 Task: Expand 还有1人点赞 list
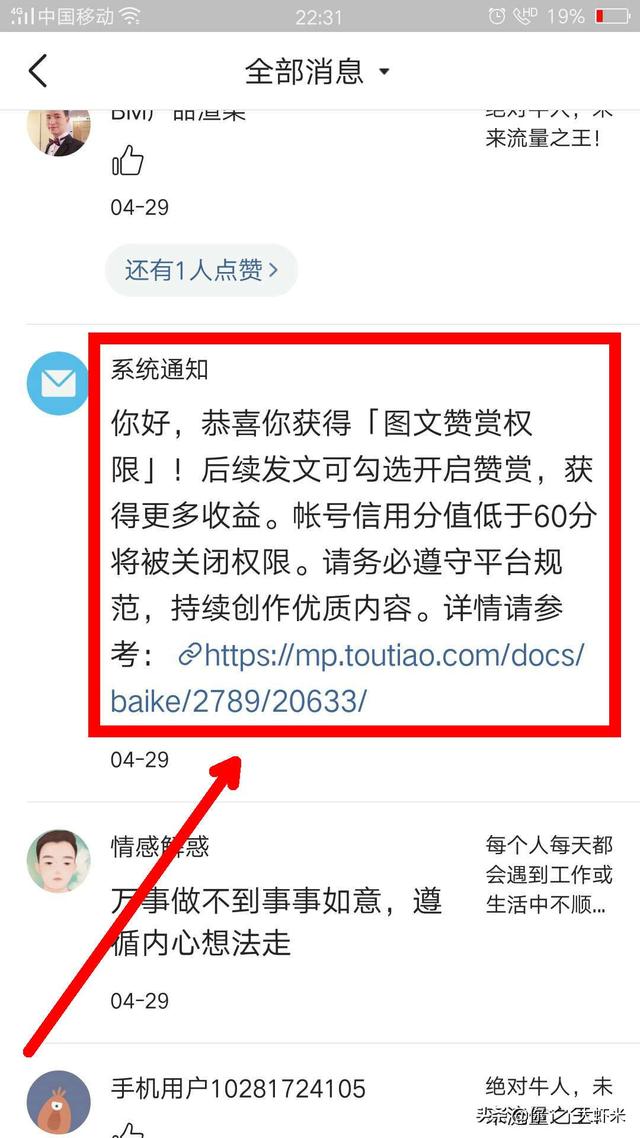tap(202, 271)
